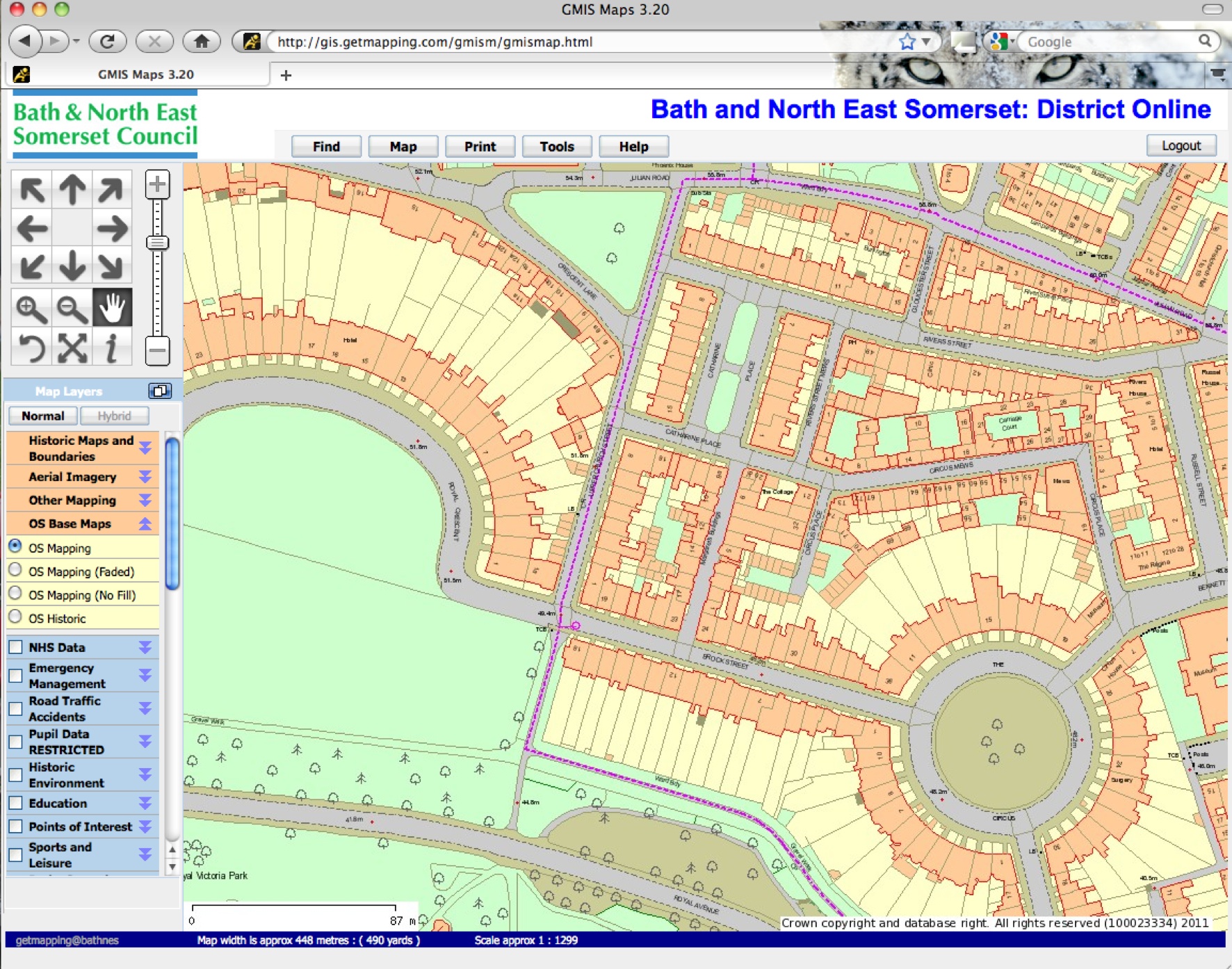The width and height of the screenshot is (1232, 969).
Task: Enable Emergency Management layer checkbox
Action: (15, 676)
